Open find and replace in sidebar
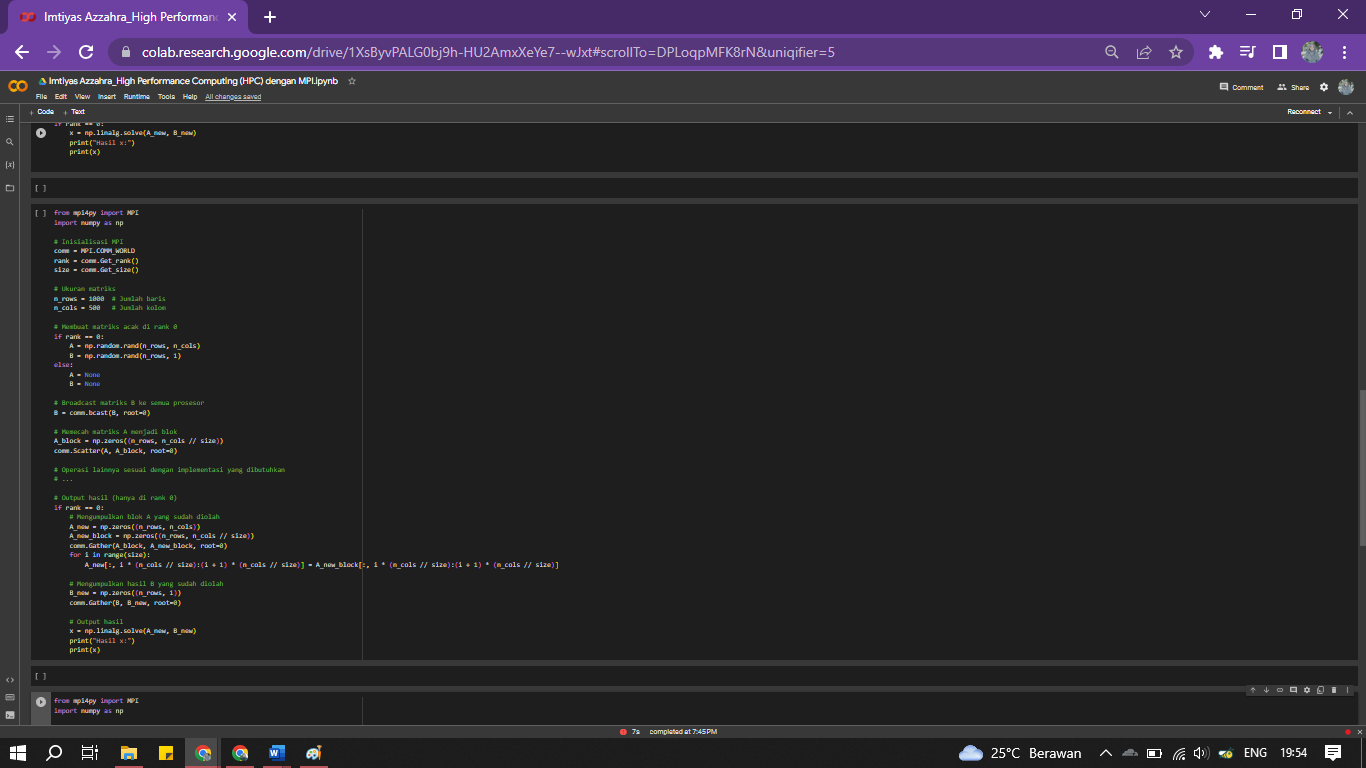The width and height of the screenshot is (1366, 768). coord(10,142)
